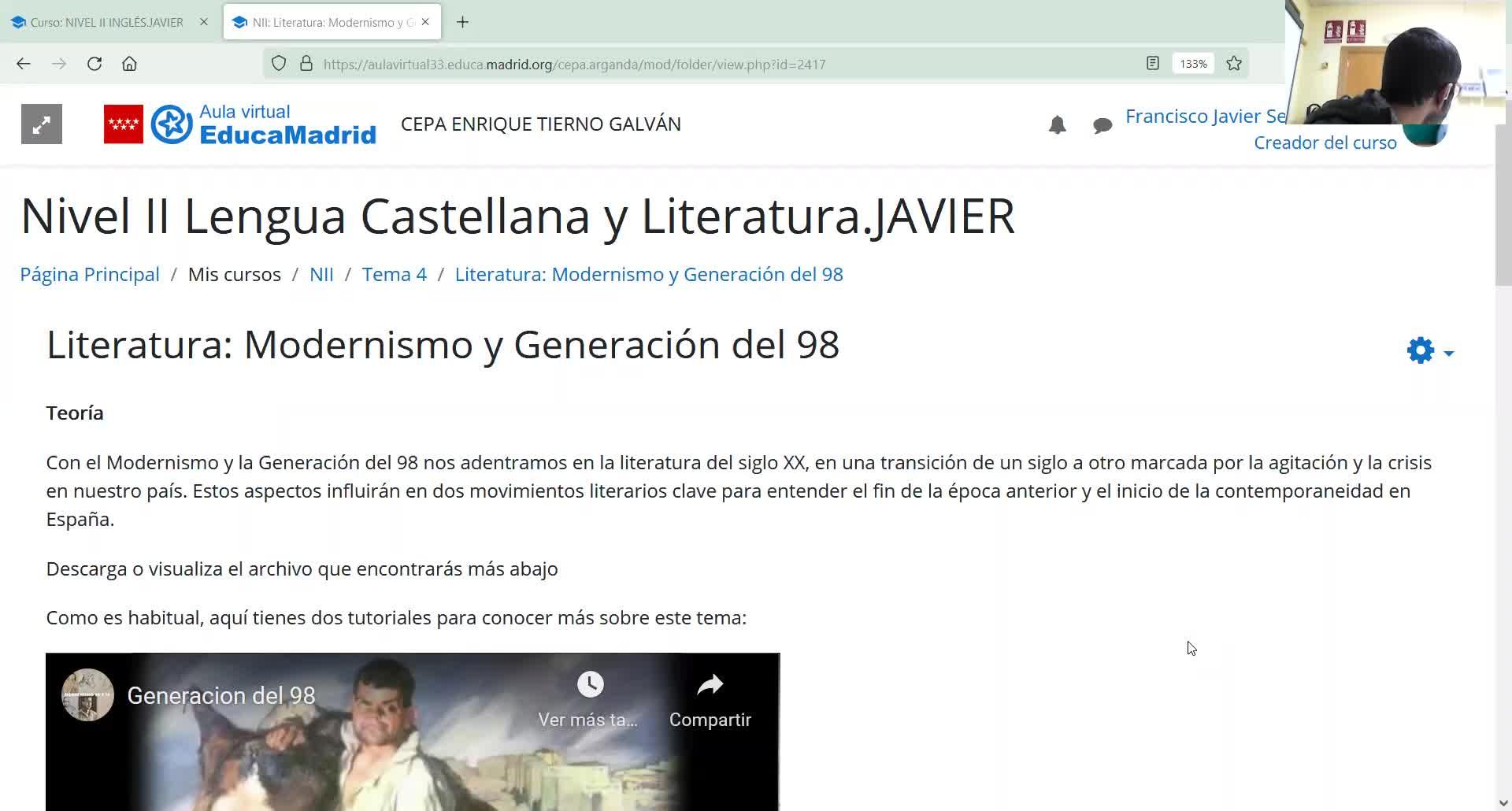Viewport: 1512px width, 811px height.
Task: Open a new browser tab
Action: pyautogui.click(x=463, y=22)
